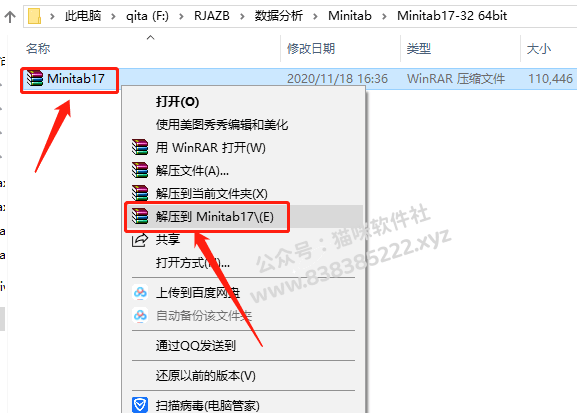The width and height of the screenshot is (577, 413).
Task: Click the share icon beside 共享
Action: point(140,240)
